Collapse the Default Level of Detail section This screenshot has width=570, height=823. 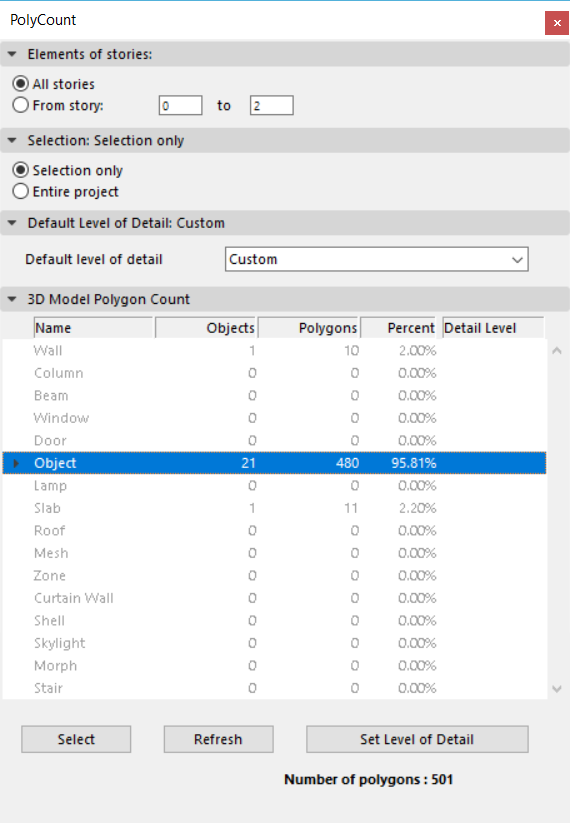(x=12, y=223)
